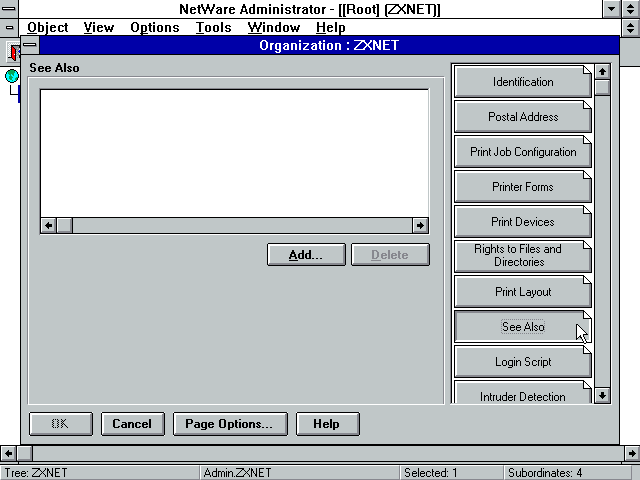Open Rights to Files and Directories page
The height and width of the screenshot is (480, 640).
522,256
